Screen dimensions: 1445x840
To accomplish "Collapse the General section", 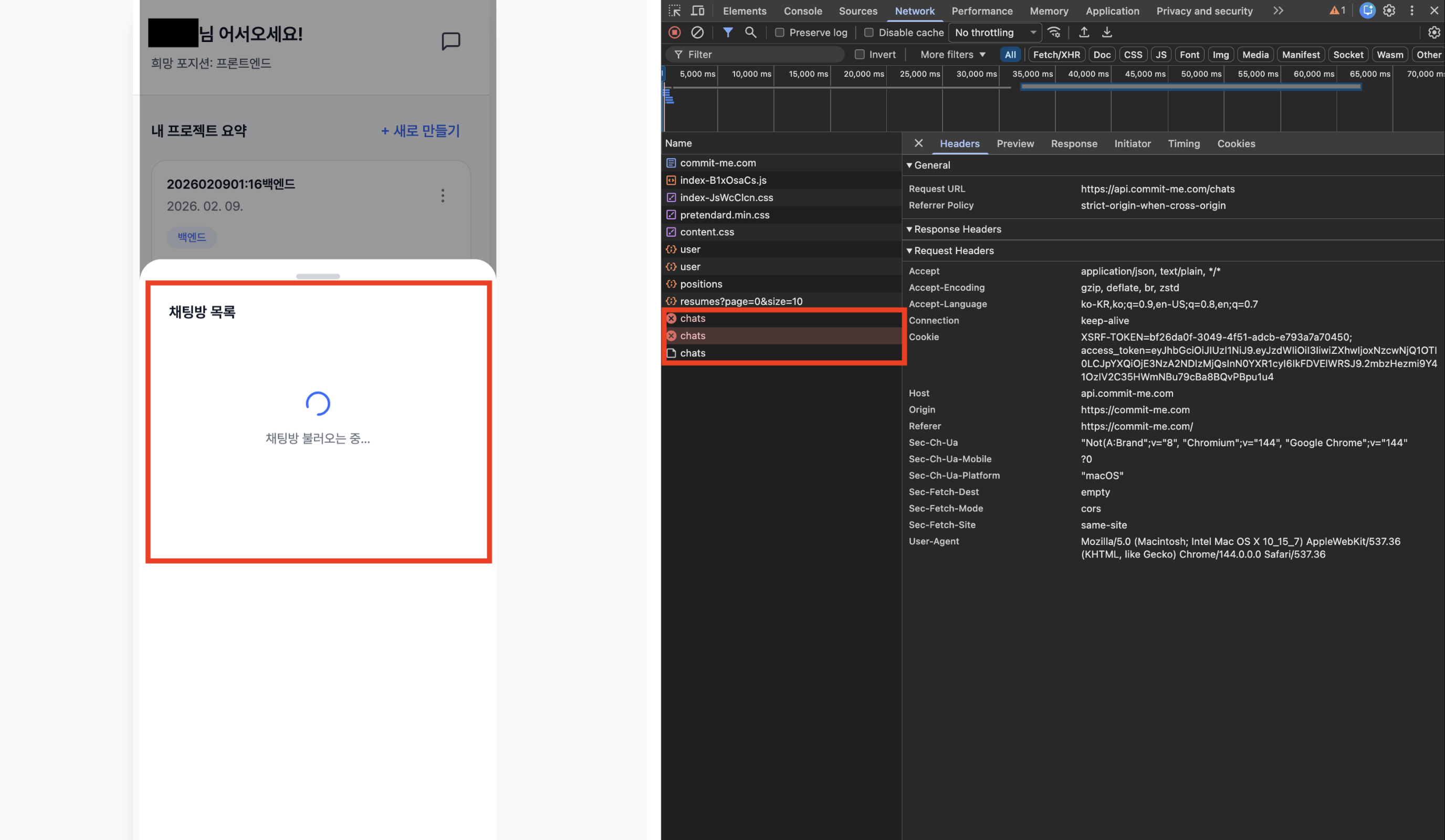I will coord(929,165).
